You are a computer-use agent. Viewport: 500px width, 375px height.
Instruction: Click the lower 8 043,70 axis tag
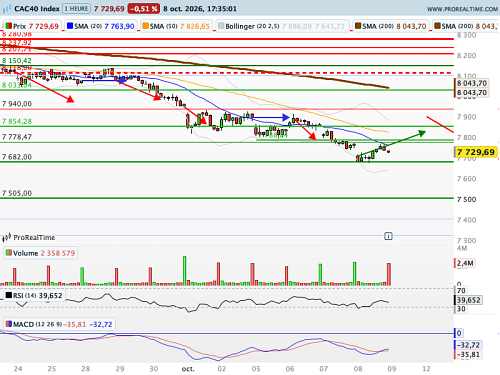[471, 92]
